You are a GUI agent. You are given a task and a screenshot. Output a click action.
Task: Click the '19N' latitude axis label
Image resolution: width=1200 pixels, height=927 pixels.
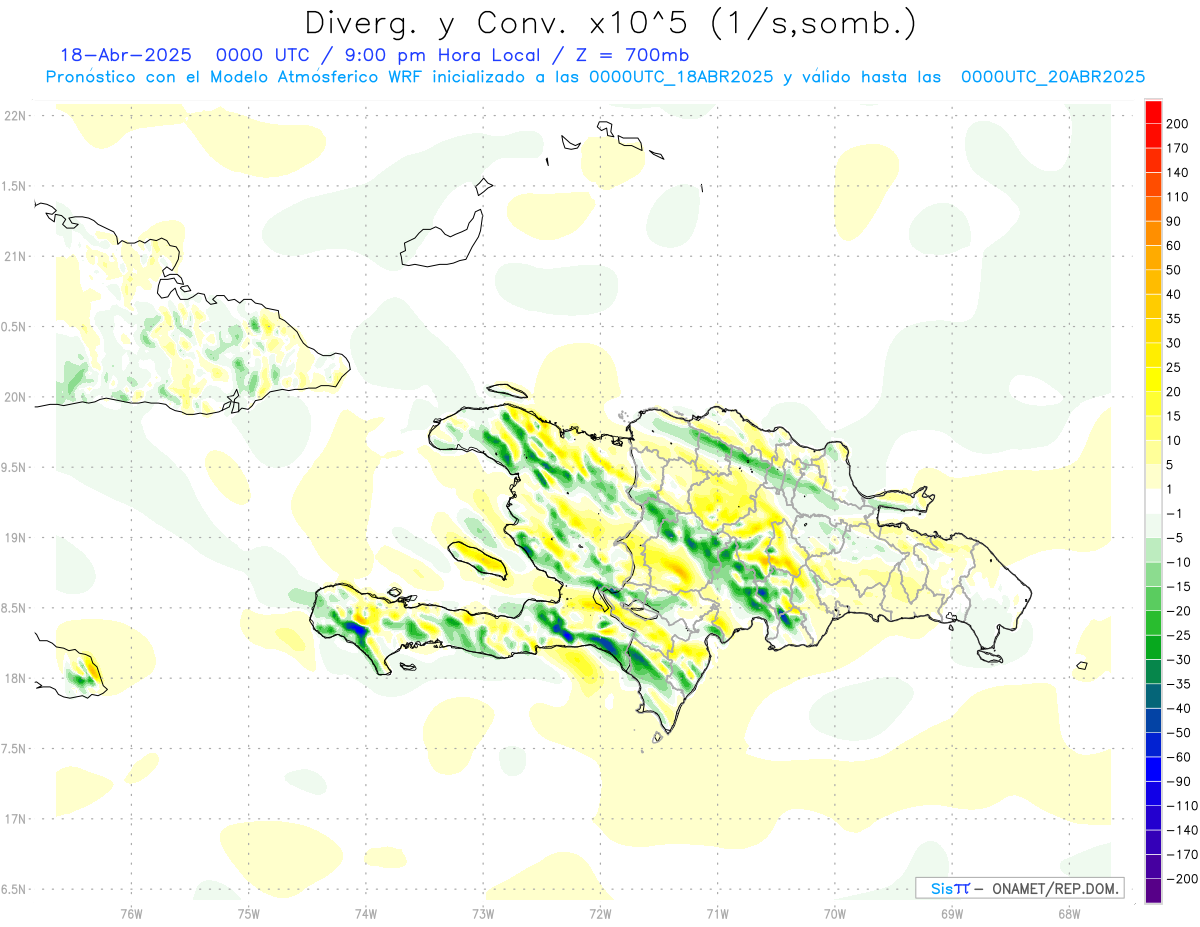point(15,537)
